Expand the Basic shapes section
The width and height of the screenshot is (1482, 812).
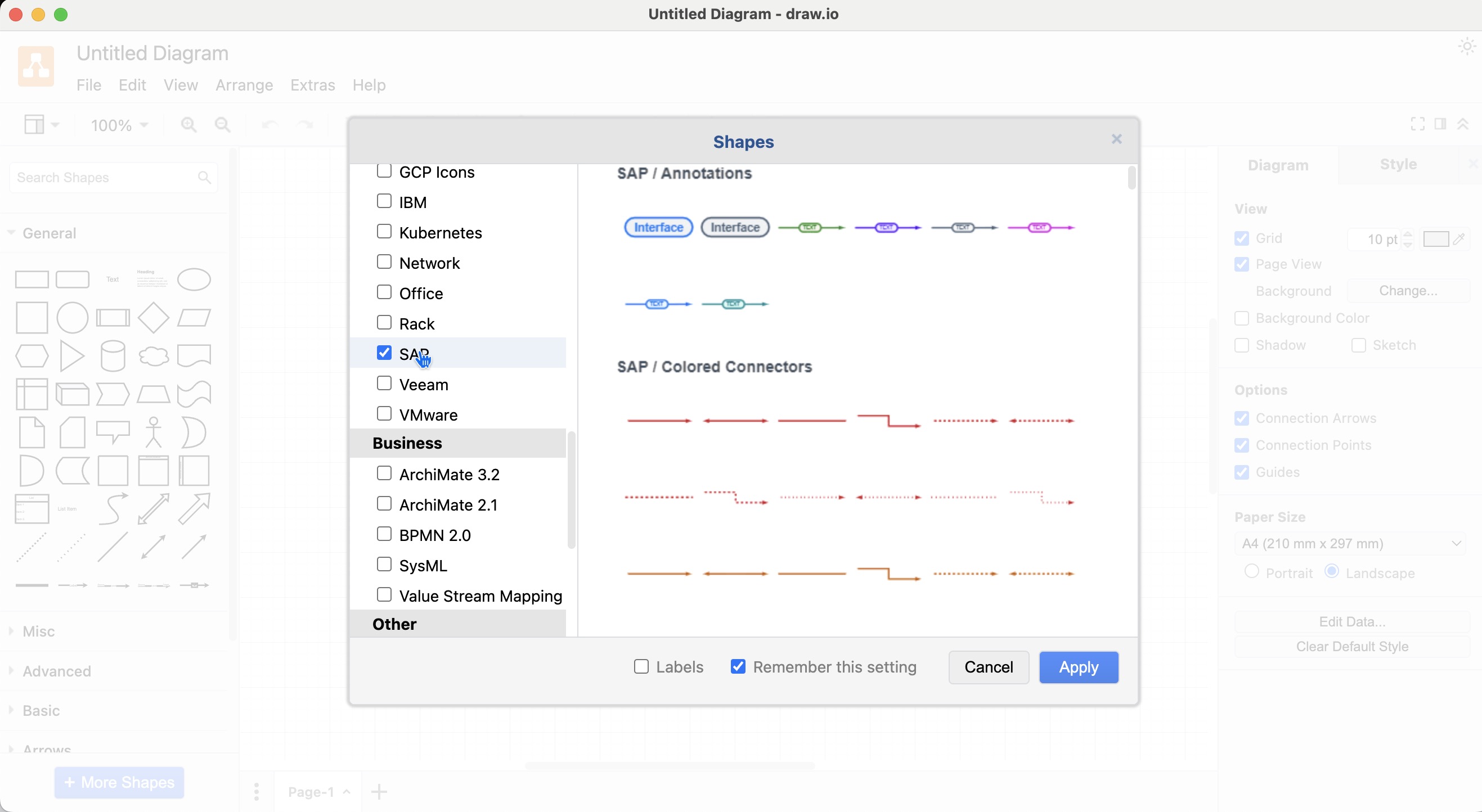pyautogui.click(x=41, y=711)
